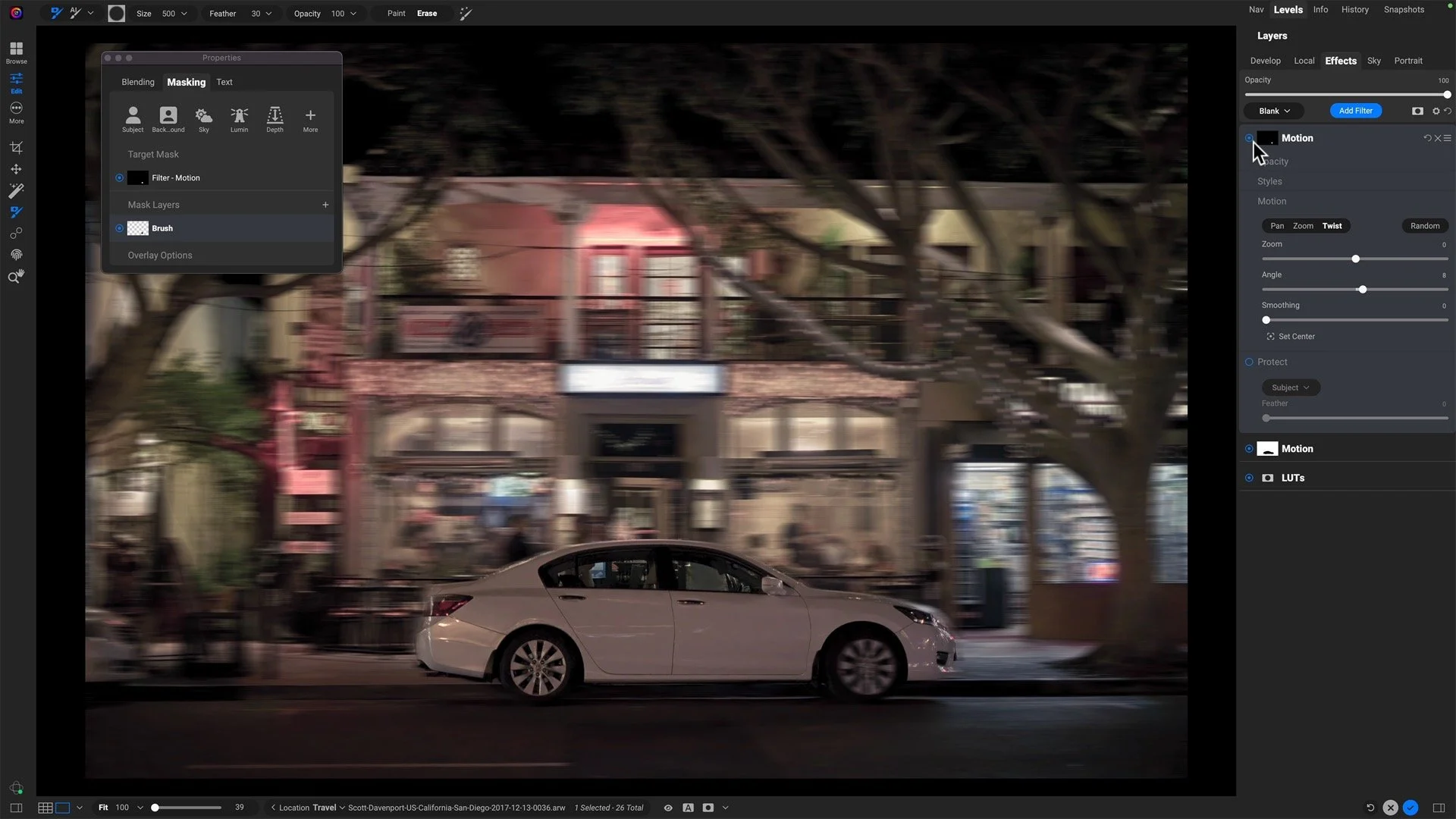
Task: Toggle the second Motion filter on/off
Action: tap(1249, 449)
